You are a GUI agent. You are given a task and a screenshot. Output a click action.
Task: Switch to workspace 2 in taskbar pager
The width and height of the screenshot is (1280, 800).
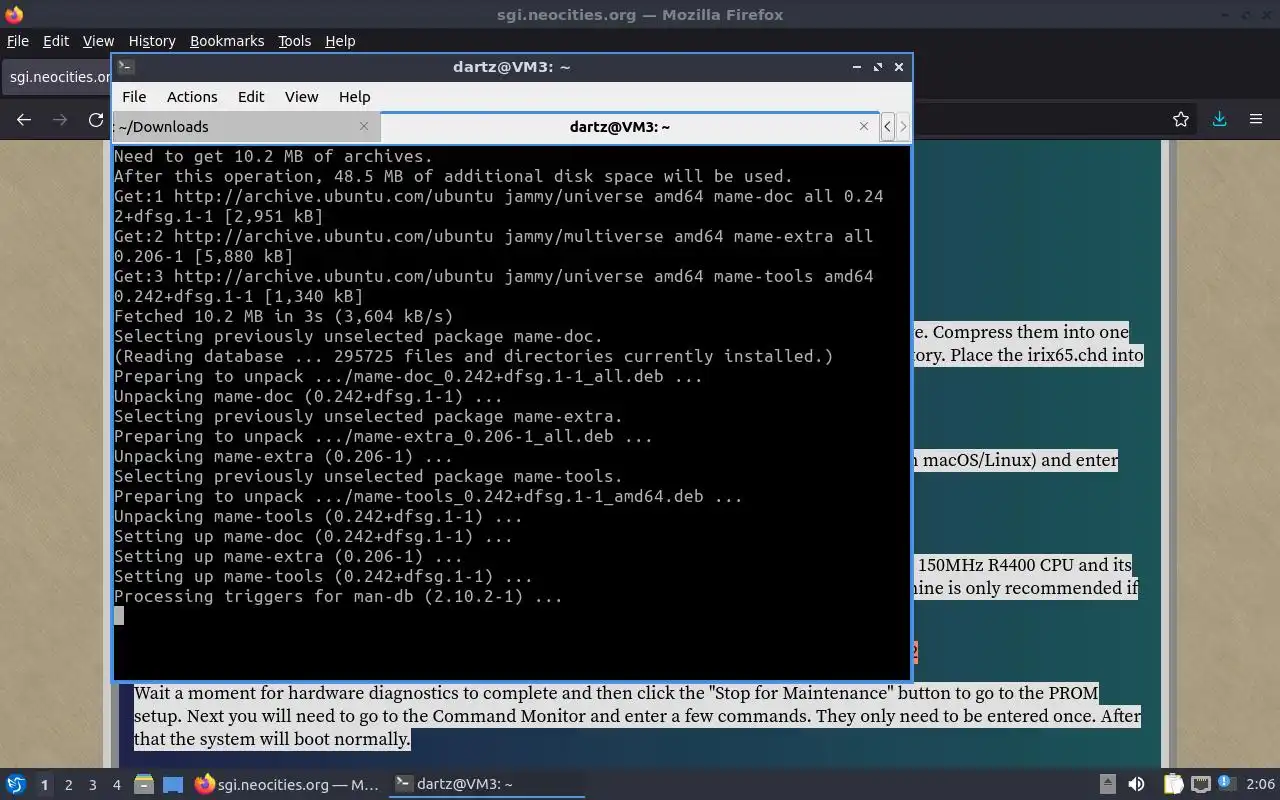(68, 785)
